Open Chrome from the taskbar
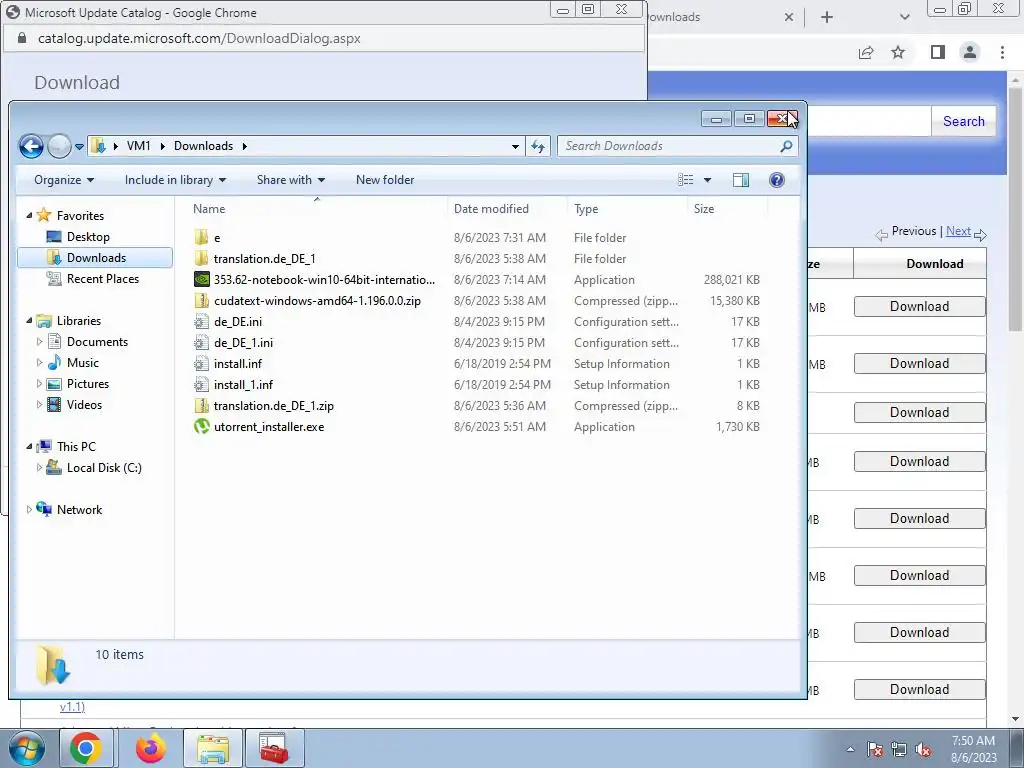1024x768 pixels. pyautogui.click(x=86, y=748)
